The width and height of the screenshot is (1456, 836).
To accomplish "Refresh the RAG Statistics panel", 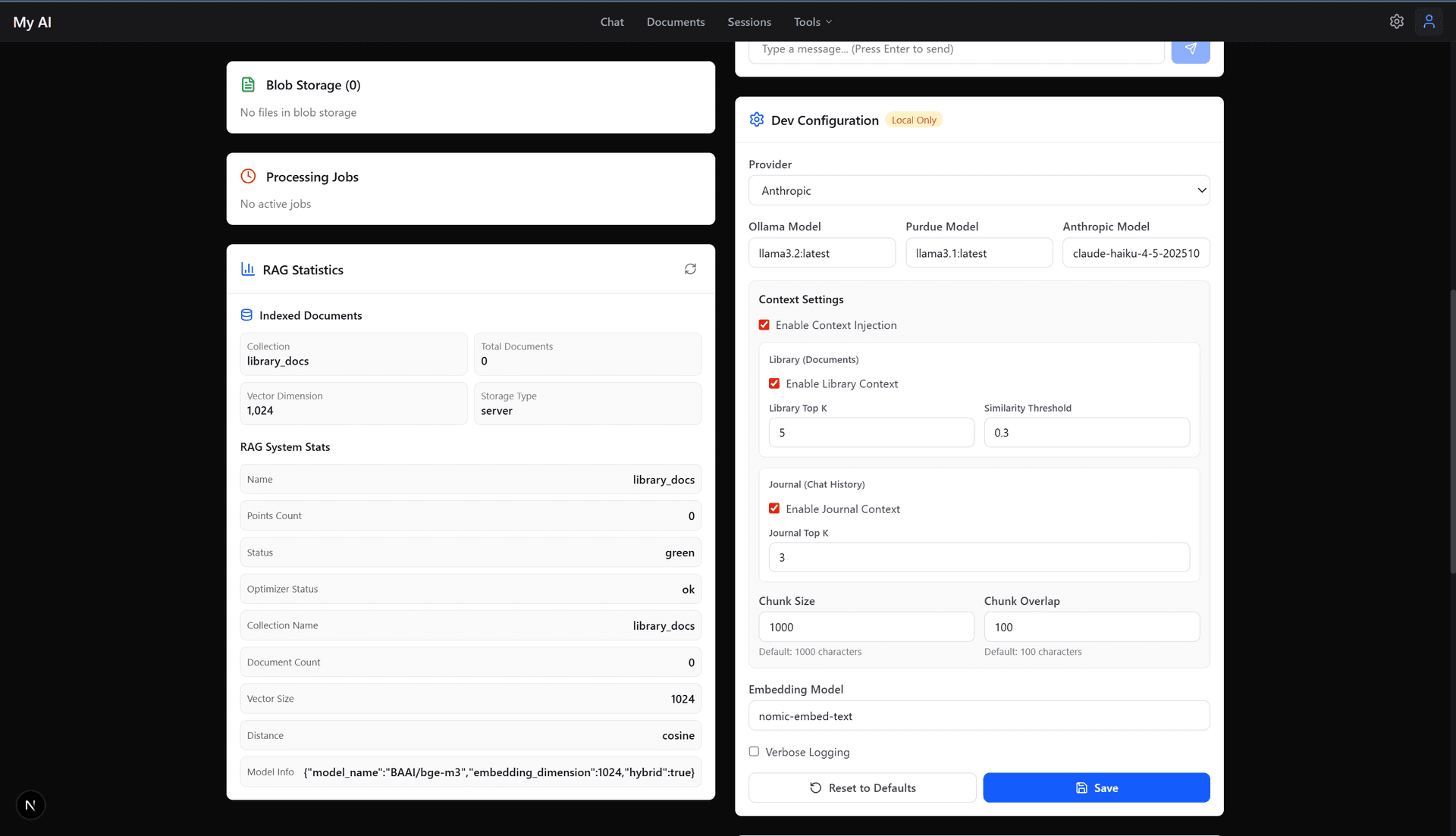I will [690, 269].
